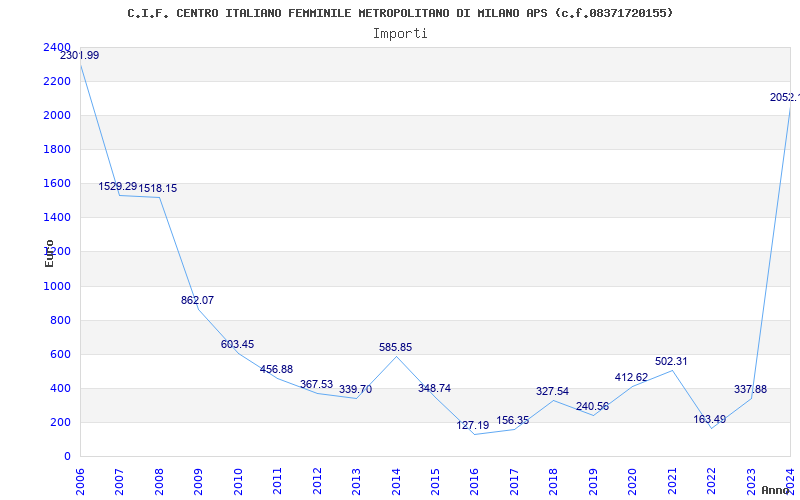Click the 2010 x-axis year
800x500 pixels.
pyautogui.click(x=237, y=482)
